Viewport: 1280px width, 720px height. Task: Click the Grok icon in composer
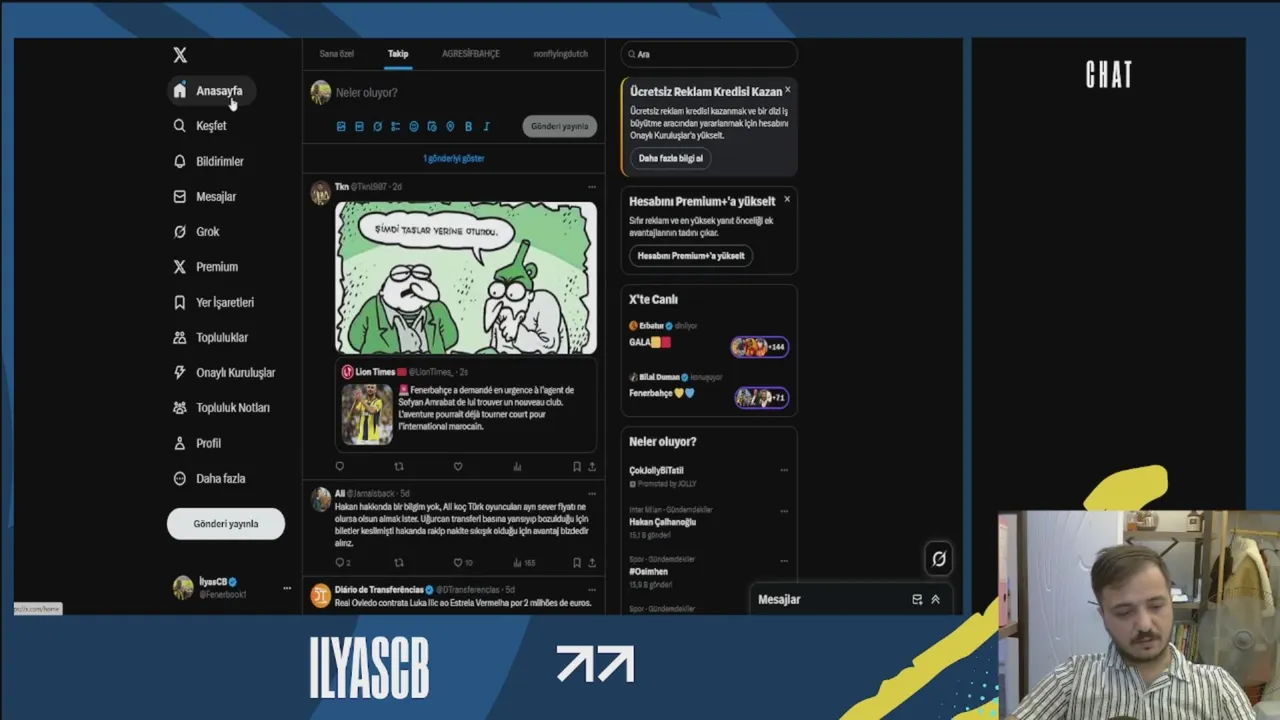377,127
